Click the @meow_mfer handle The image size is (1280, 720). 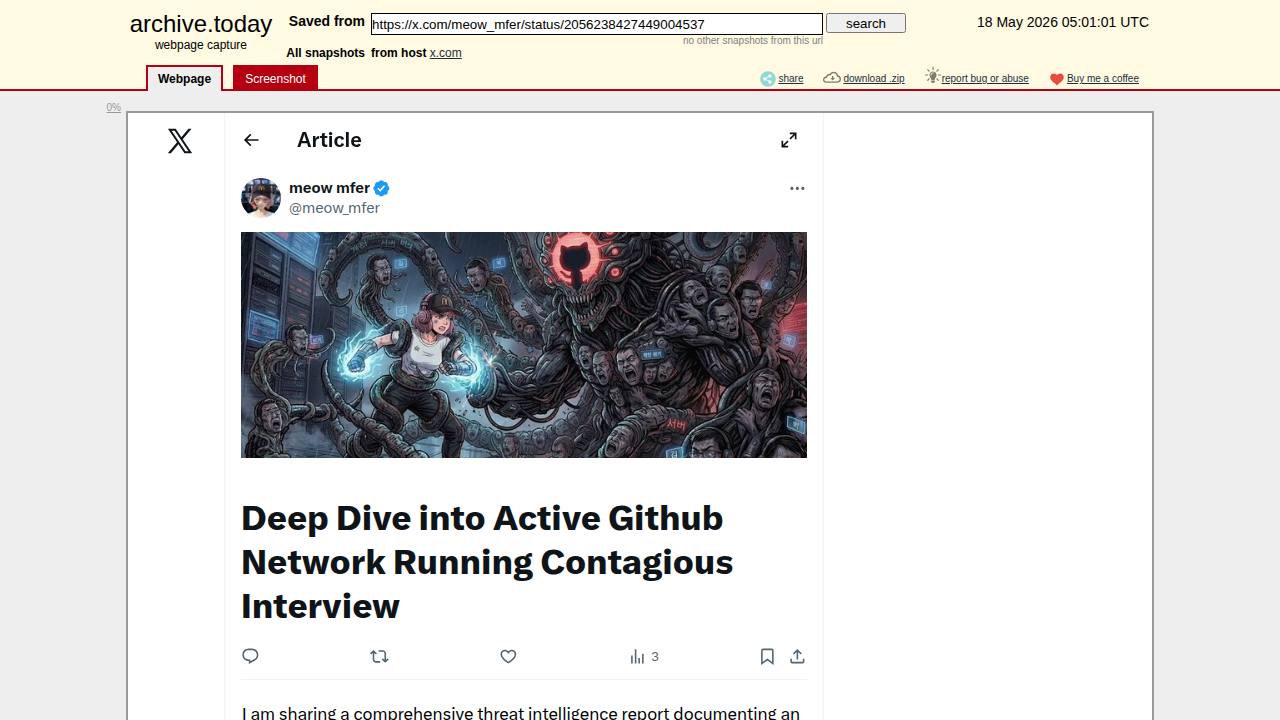334,208
